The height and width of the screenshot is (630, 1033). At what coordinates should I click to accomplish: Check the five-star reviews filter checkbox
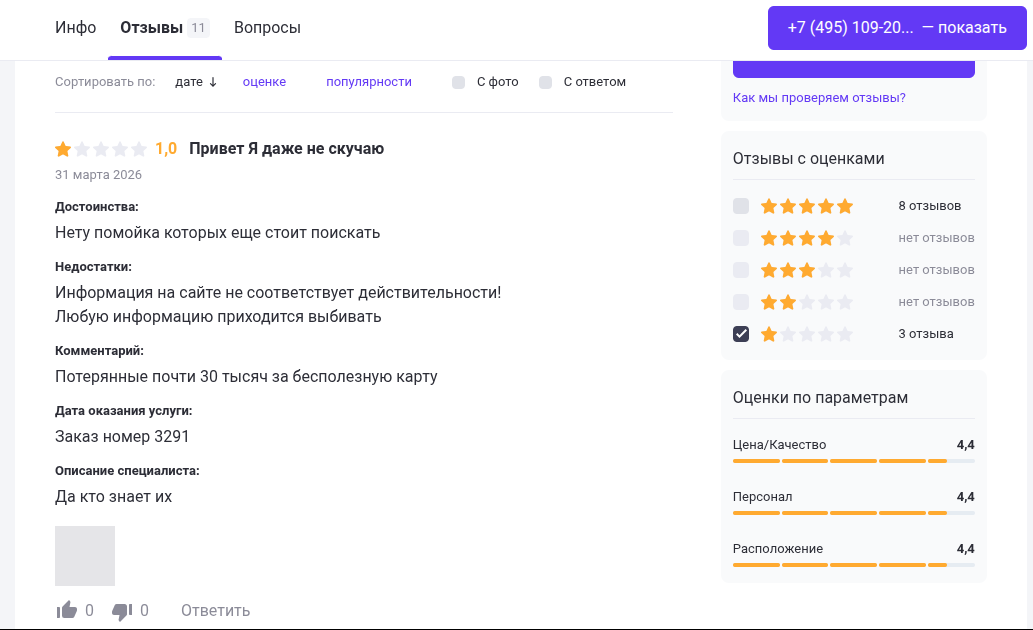pos(741,206)
